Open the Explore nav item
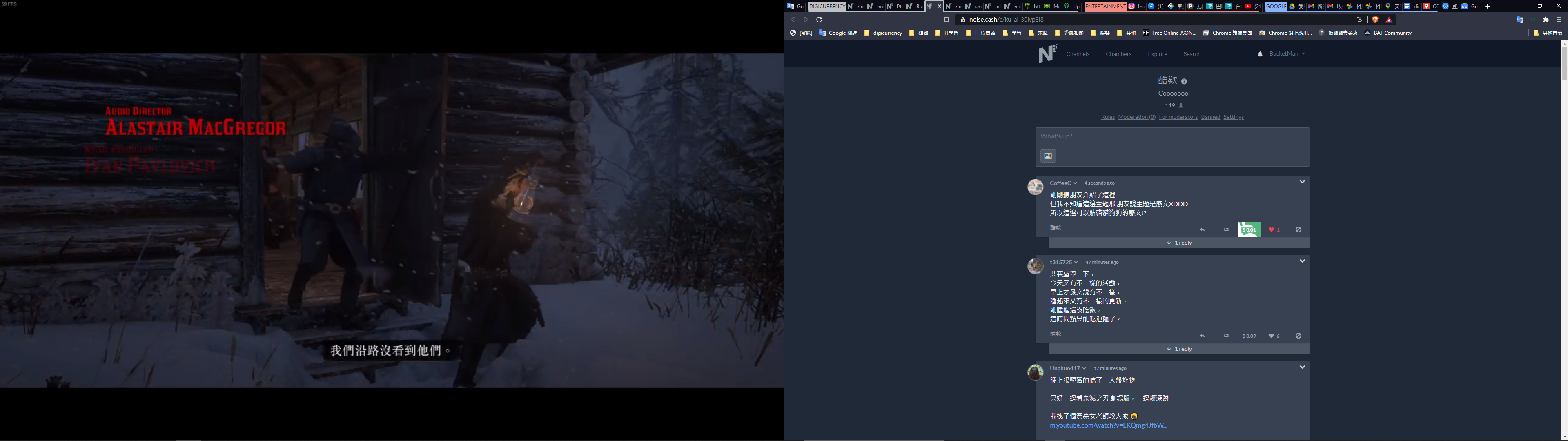The height and width of the screenshot is (441, 1568). point(1158,54)
